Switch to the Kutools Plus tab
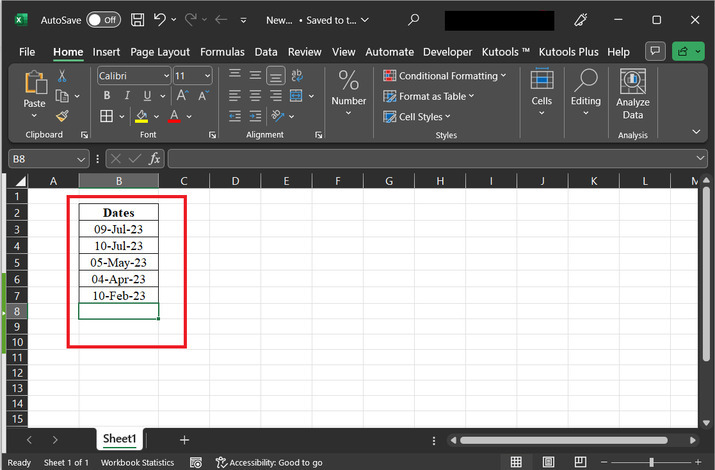Image resolution: width=715 pixels, height=470 pixels. point(568,52)
